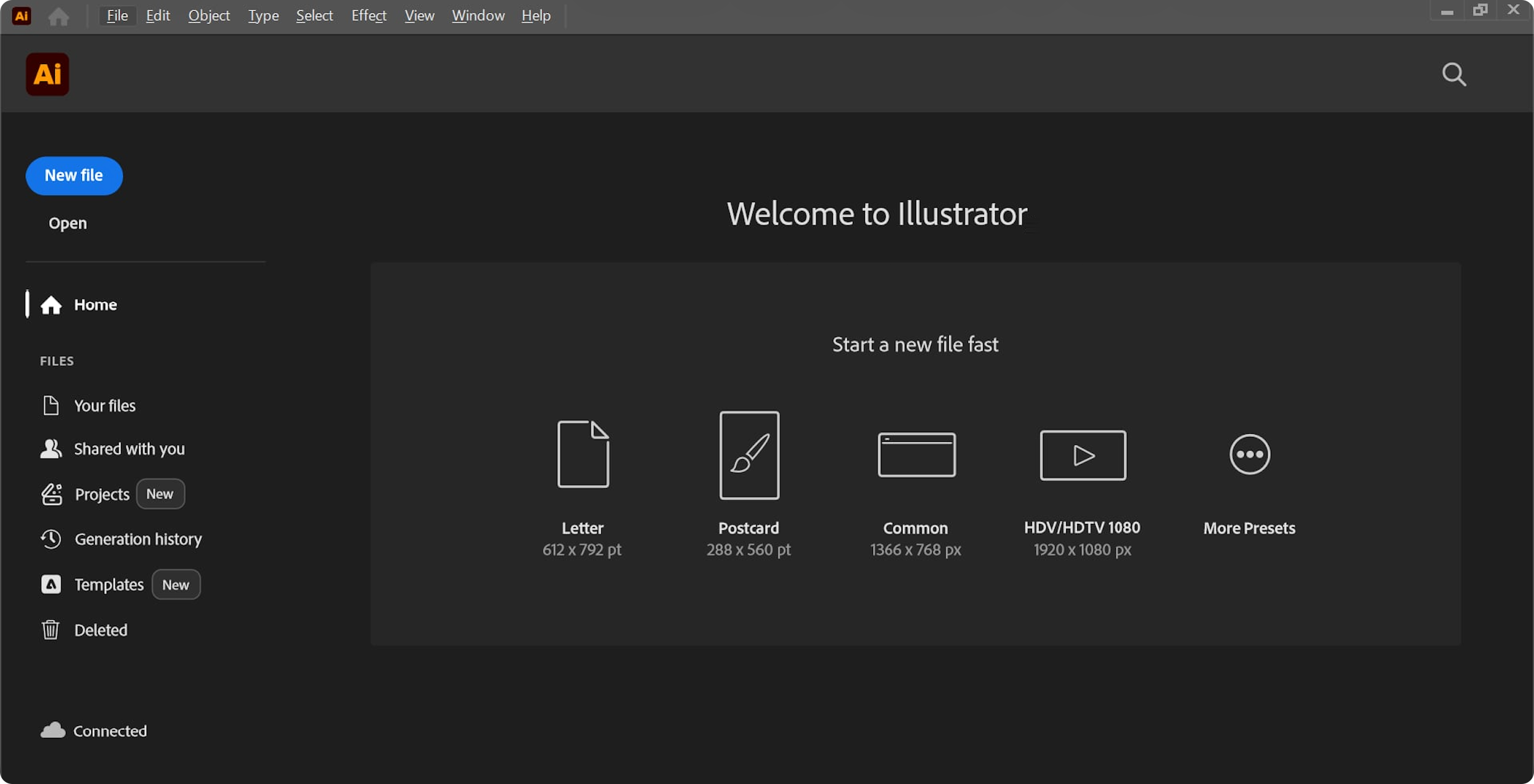Select the Postcard preset icon
Screen dimensions: 1534x784
[x=749, y=455]
